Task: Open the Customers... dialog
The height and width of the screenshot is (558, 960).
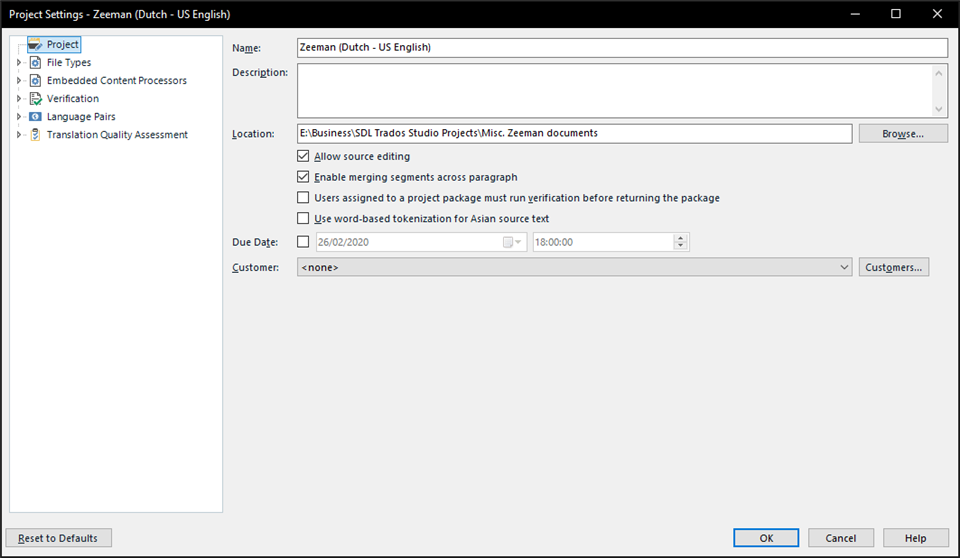Action: 894,267
